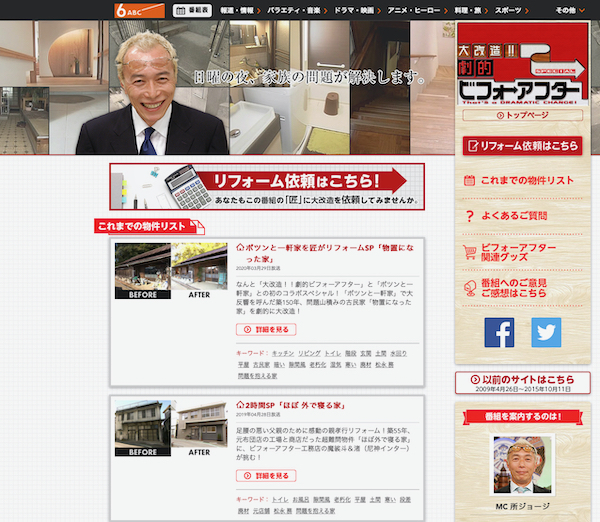This screenshot has height=522, width=600.
Task: Click large リフォーム依頼はこちら! calculator banner
Action: 267,187
